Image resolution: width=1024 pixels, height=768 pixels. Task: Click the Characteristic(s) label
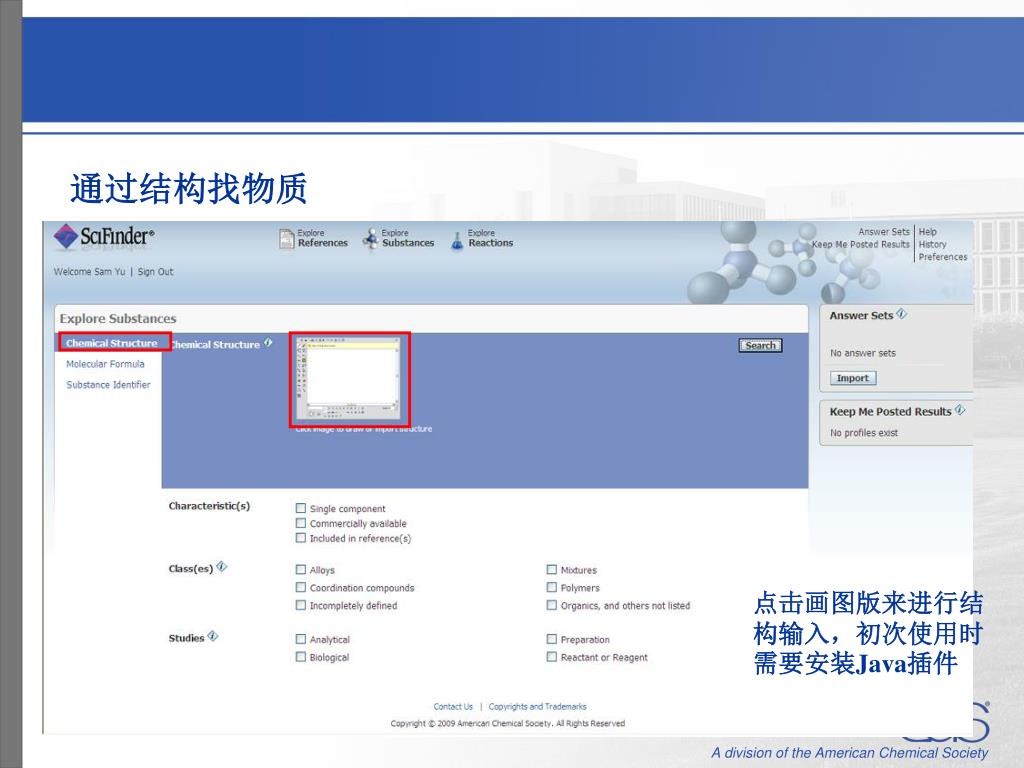209,506
